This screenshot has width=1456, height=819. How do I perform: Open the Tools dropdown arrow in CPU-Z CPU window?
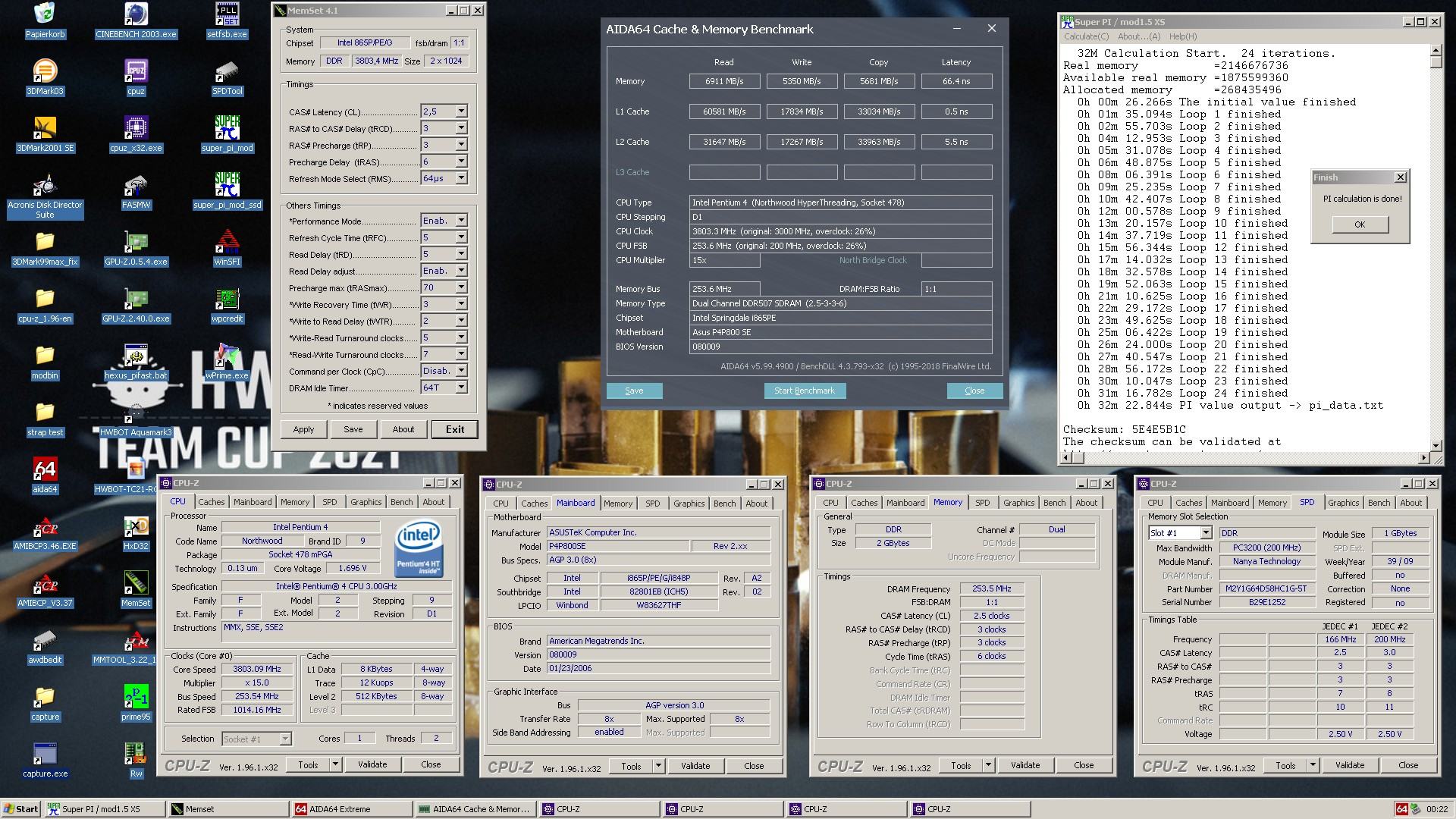335,764
